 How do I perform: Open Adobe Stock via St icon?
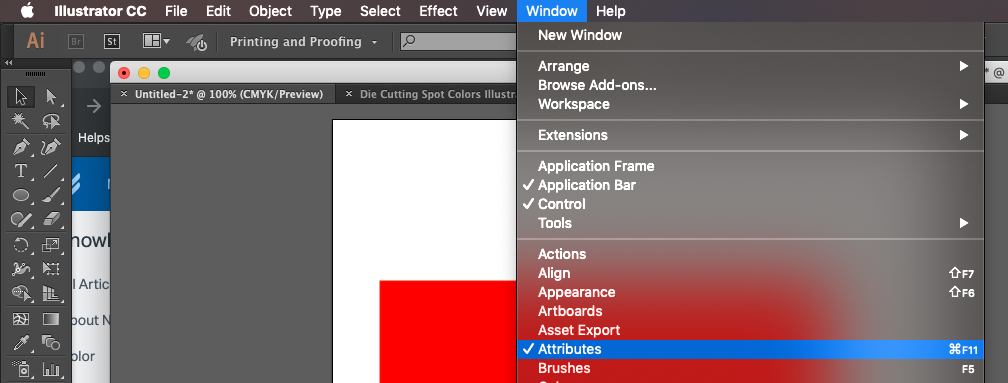tap(112, 42)
